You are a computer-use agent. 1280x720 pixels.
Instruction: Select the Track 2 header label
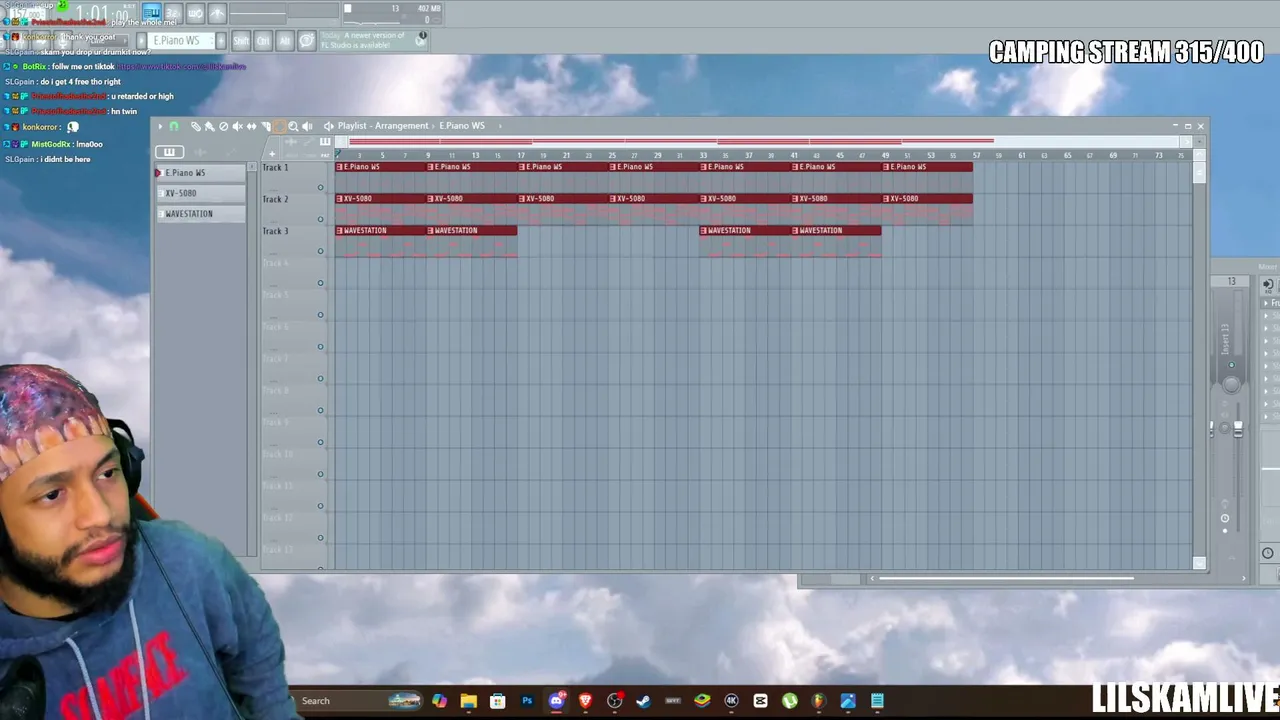[275, 199]
